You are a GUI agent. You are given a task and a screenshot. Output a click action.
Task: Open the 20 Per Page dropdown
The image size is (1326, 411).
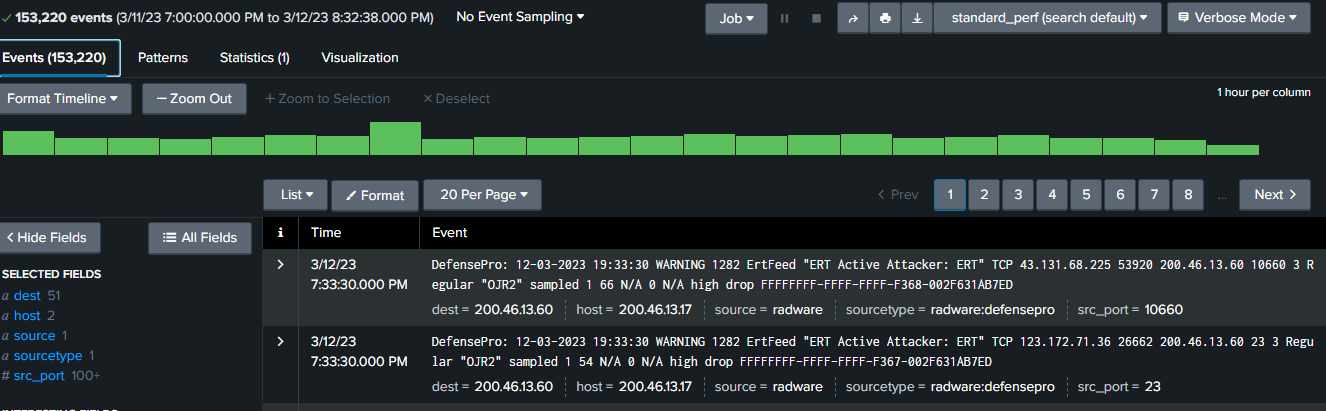point(482,195)
